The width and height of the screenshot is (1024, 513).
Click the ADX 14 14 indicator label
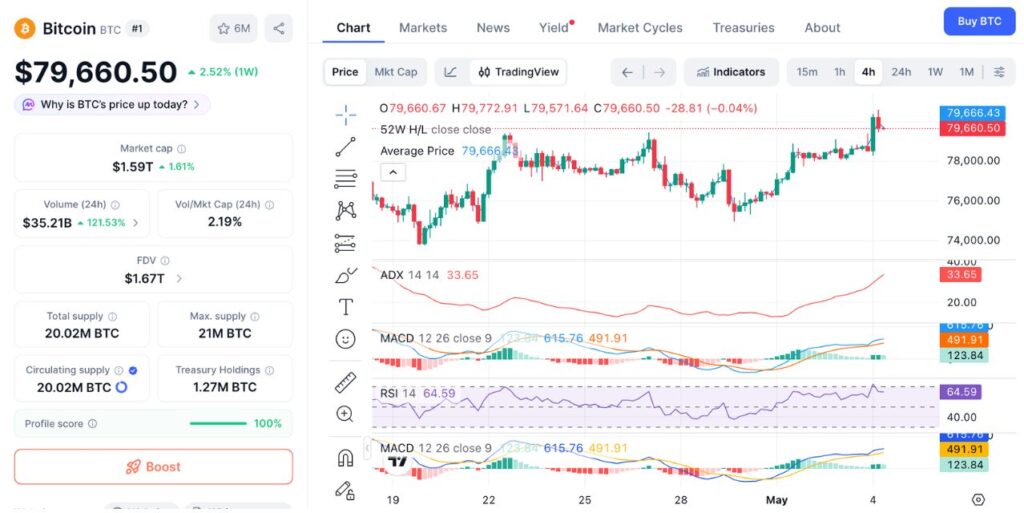point(409,275)
